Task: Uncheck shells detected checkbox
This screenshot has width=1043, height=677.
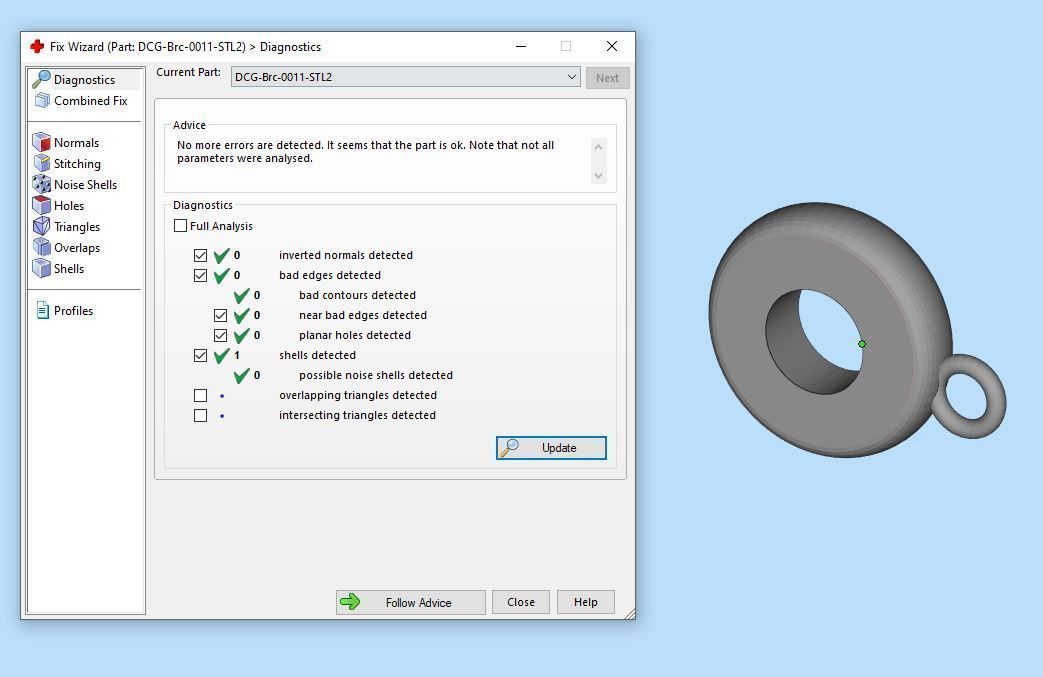Action: click(200, 355)
